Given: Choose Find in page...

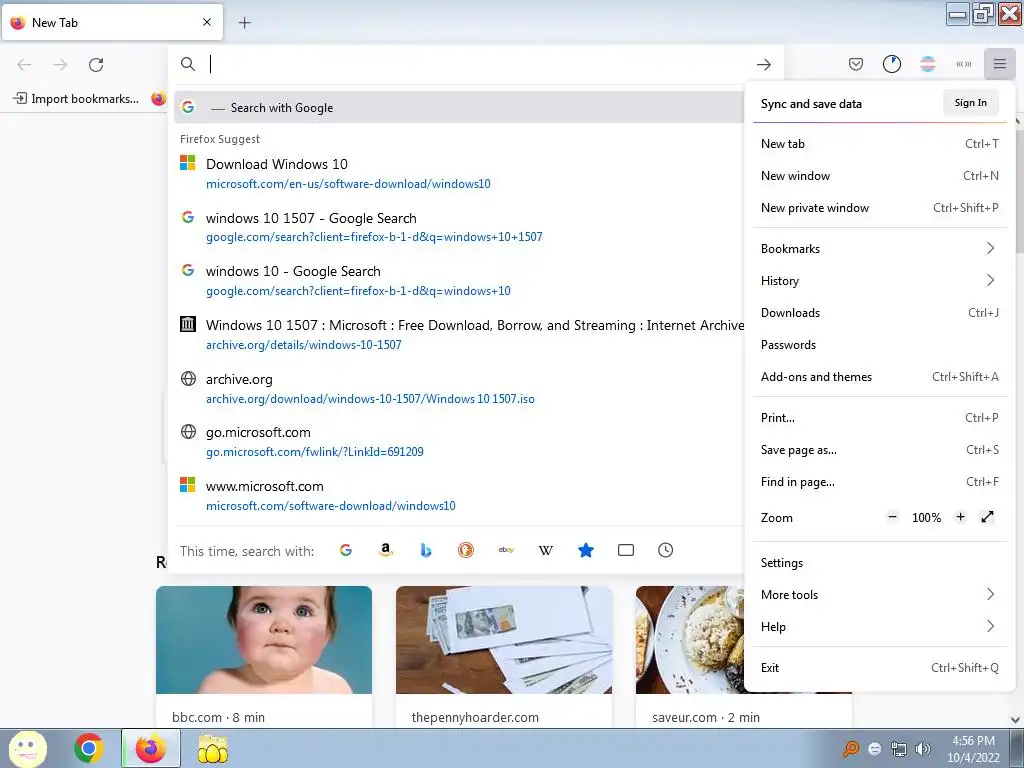Looking at the screenshot, I should [x=879, y=482].
